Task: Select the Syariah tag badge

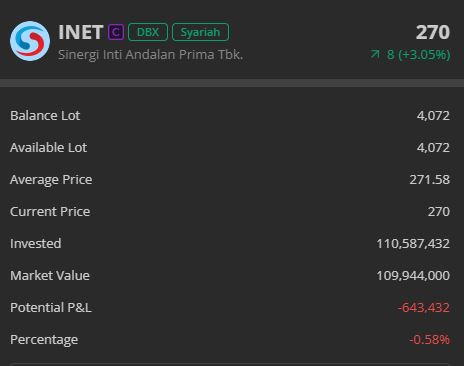Action: 200,32
